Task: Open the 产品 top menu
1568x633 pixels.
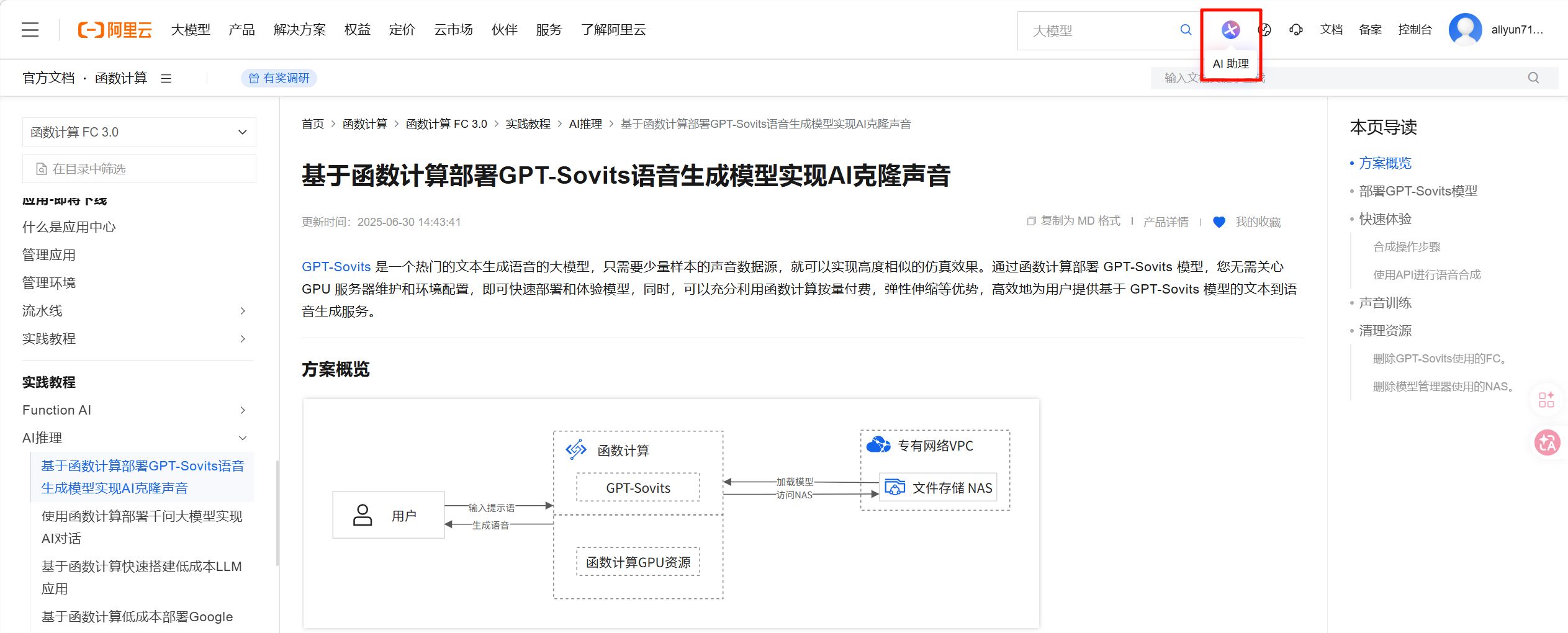Action: (241, 30)
